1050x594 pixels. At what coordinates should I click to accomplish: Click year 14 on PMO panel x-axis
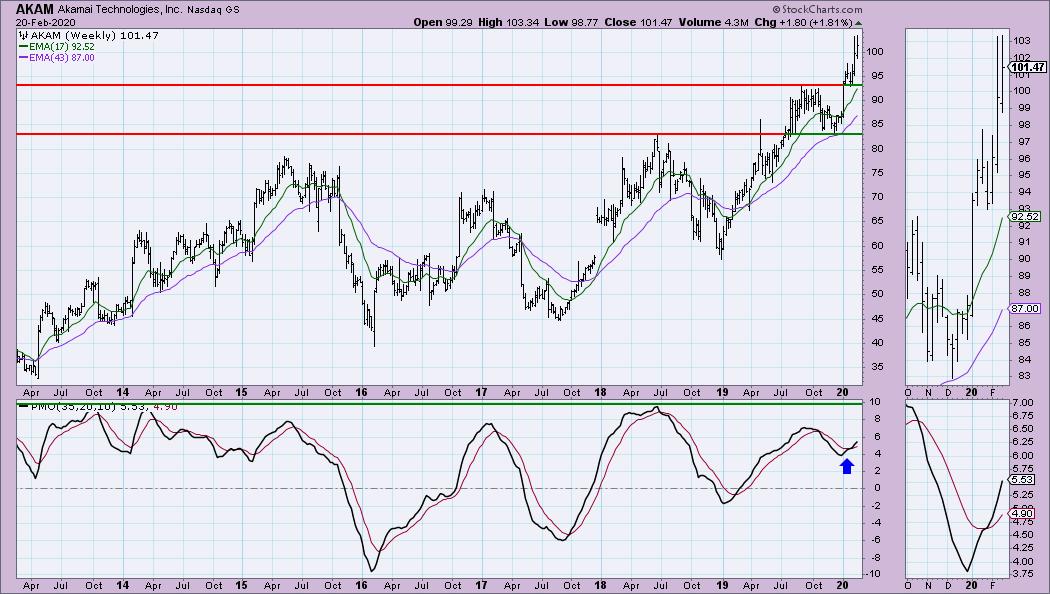point(122,585)
